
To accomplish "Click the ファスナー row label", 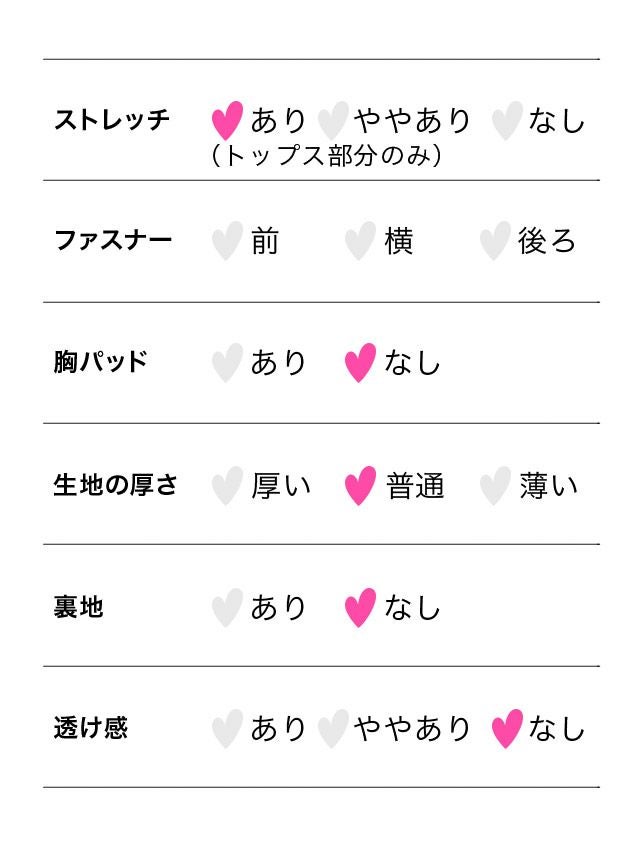I will point(113,241).
